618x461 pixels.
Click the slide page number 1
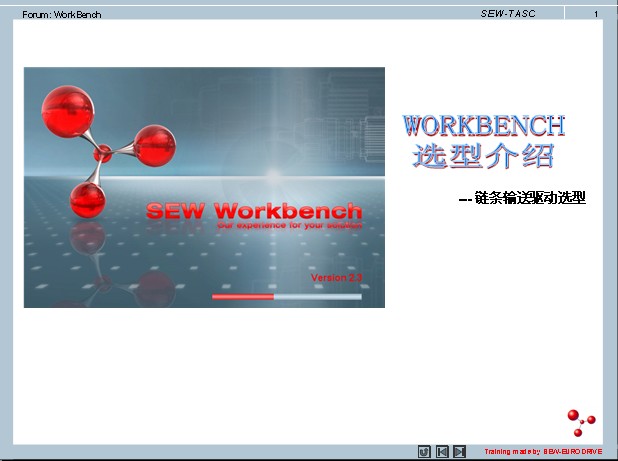[x=596, y=14]
